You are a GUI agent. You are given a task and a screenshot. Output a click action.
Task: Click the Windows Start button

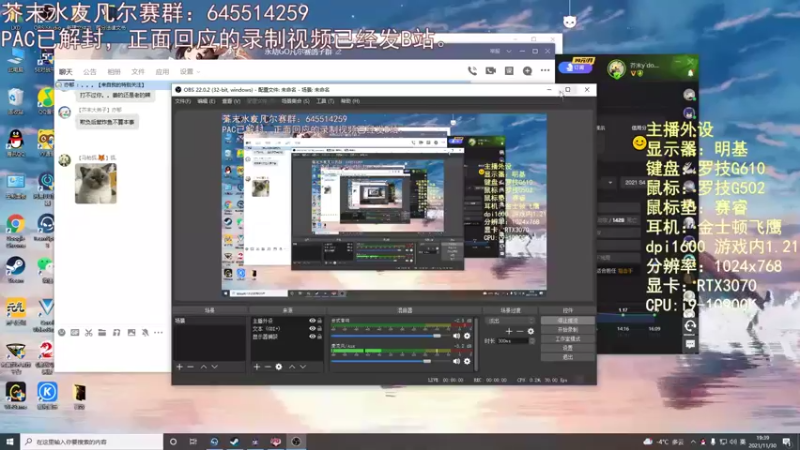pyautogui.click(x=10, y=442)
